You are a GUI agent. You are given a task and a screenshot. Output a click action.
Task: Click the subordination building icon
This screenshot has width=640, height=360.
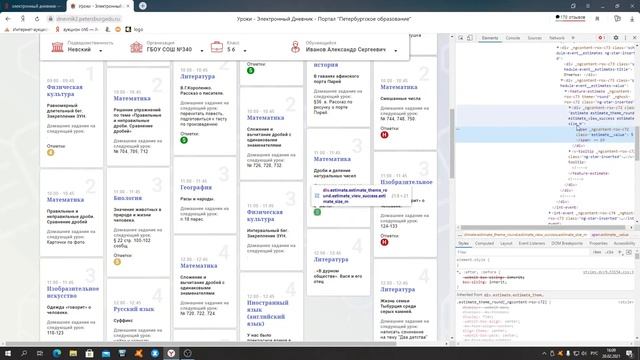coord(58,47)
